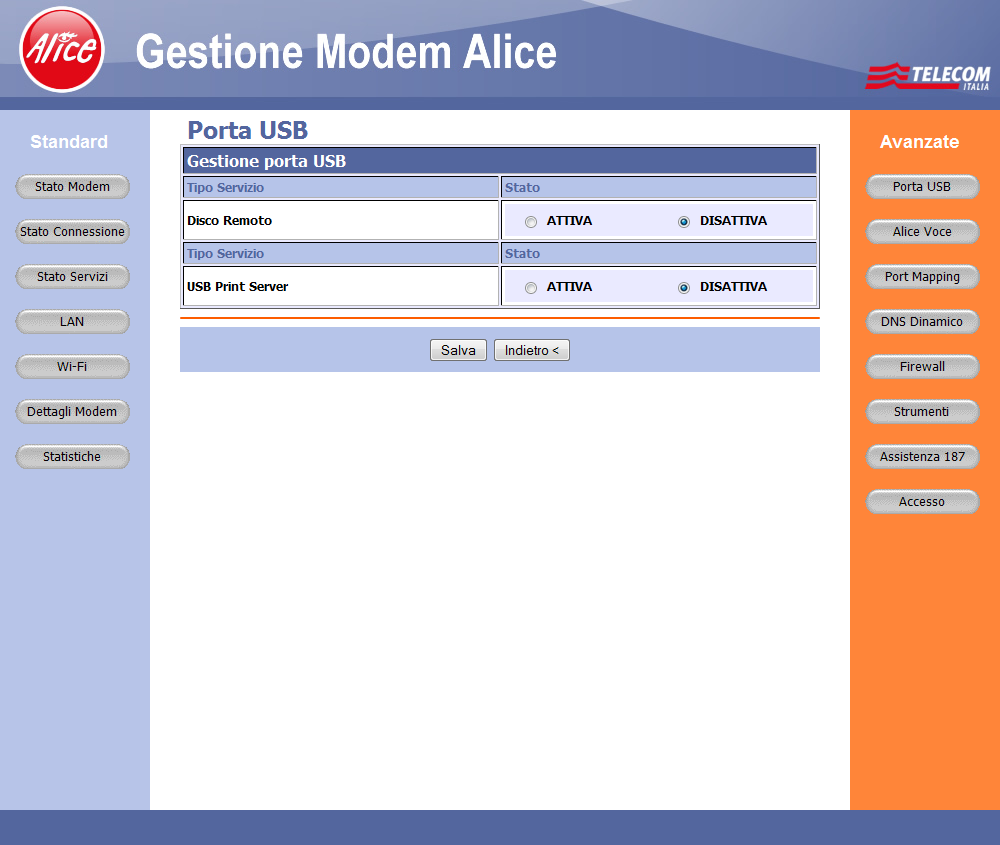Go back with Indietro button
Viewport: 1000px width, 845px height.
click(531, 350)
